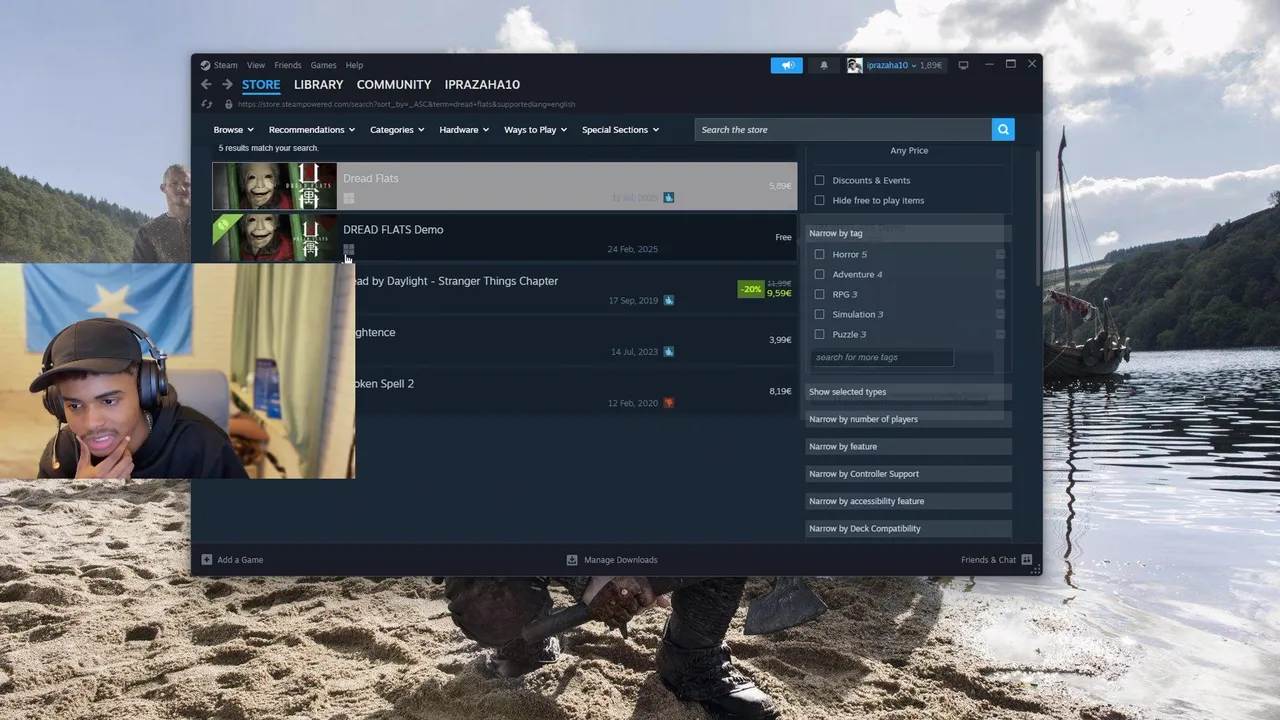1280x720 pixels.
Task: Exclude the Adventure tag with its minus icon
Action: coord(1000,274)
